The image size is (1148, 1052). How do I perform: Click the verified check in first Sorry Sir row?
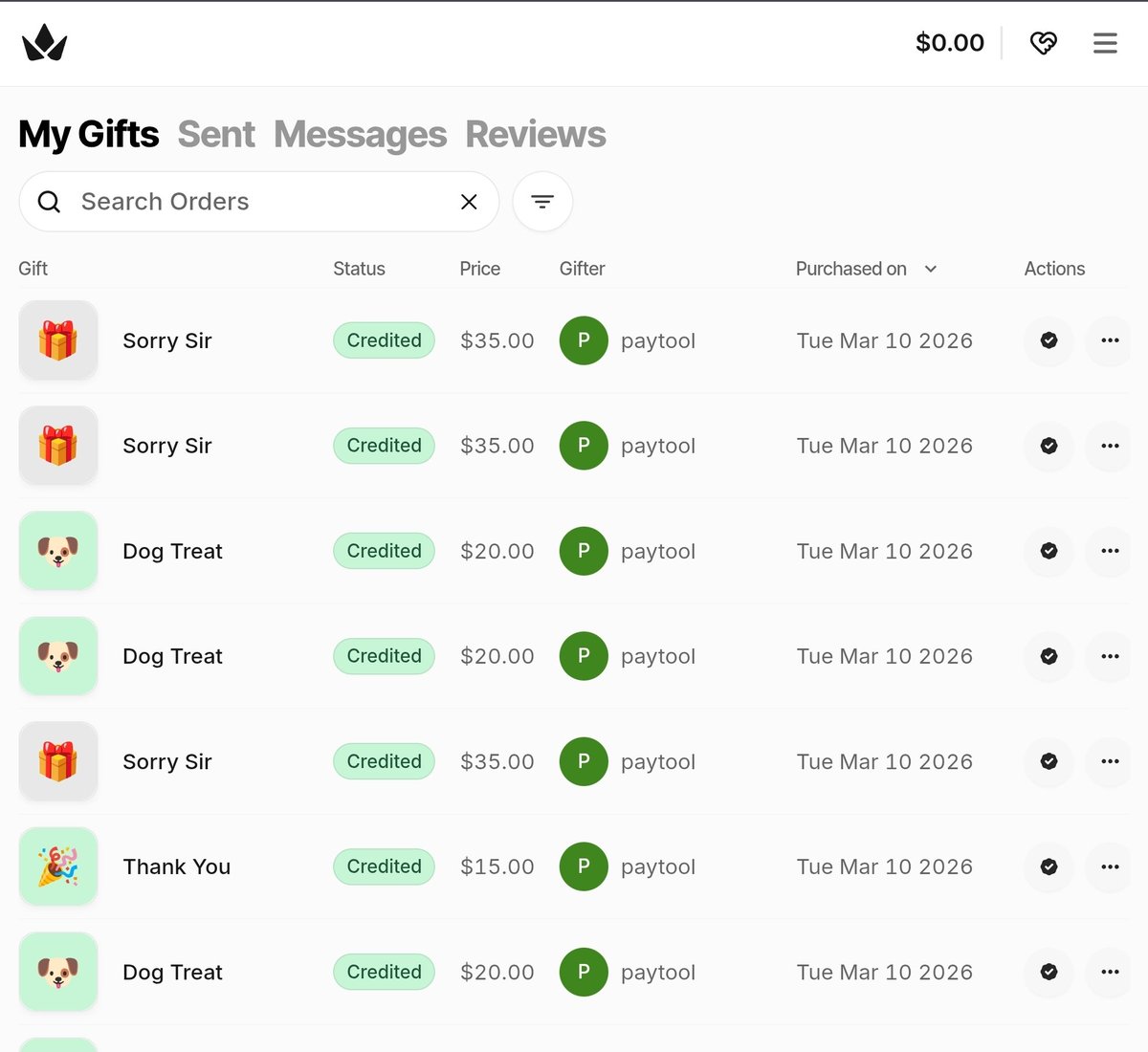tap(1049, 340)
